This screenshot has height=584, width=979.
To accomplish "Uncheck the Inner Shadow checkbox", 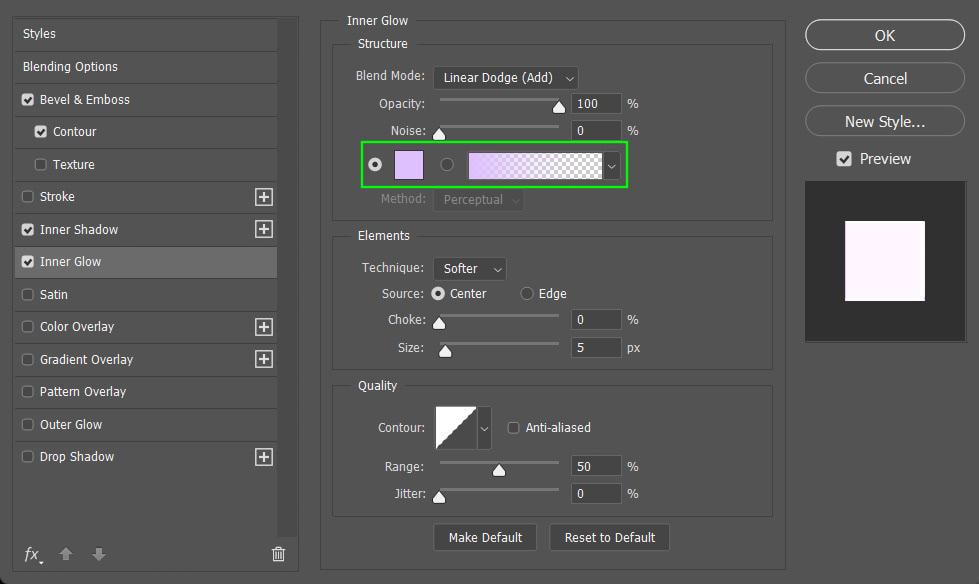I will pos(27,229).
